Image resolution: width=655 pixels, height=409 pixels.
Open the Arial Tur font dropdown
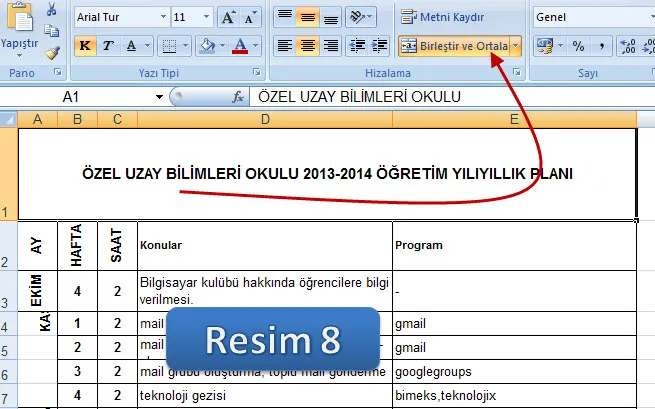click(x=159, y=17)
